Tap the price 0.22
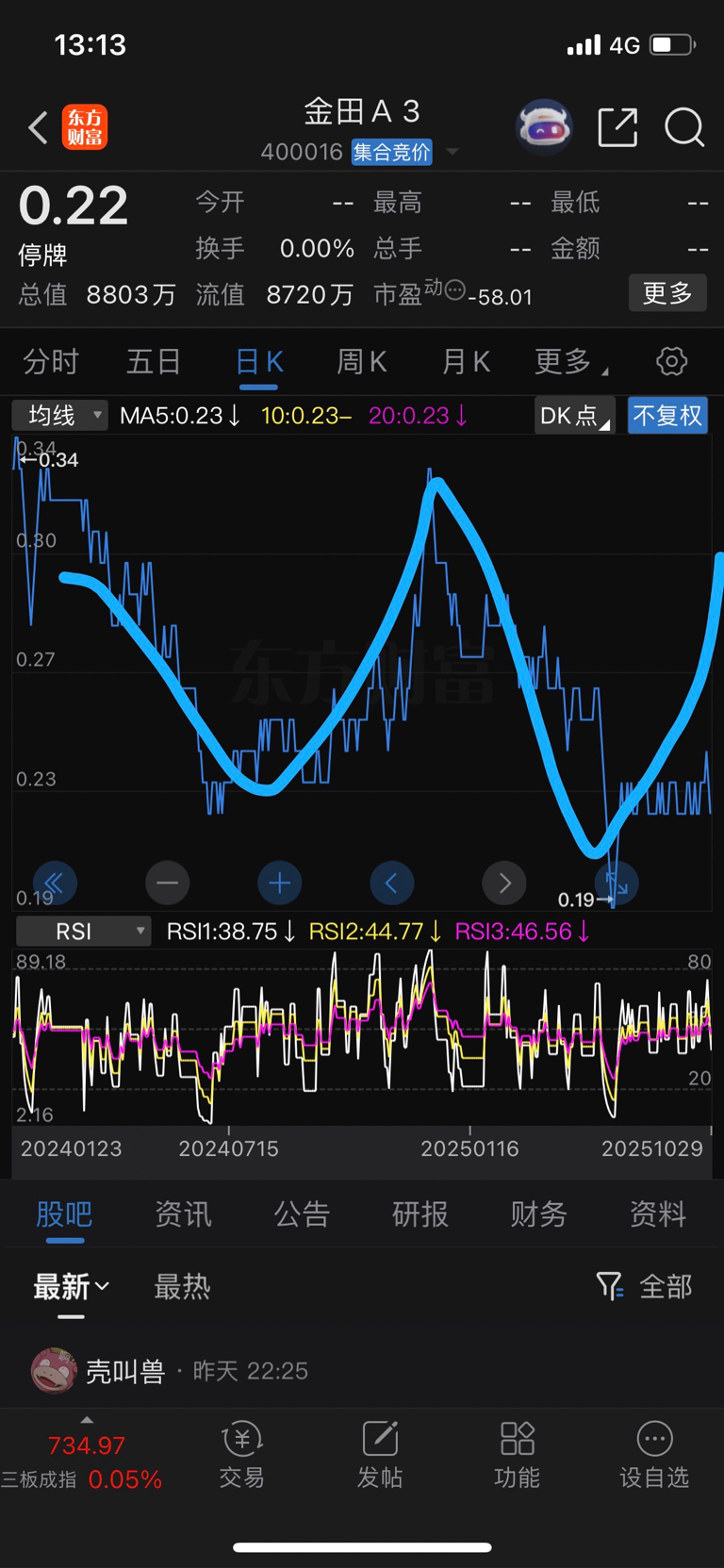The image size is (724, 1568). [x=74, y=206]
